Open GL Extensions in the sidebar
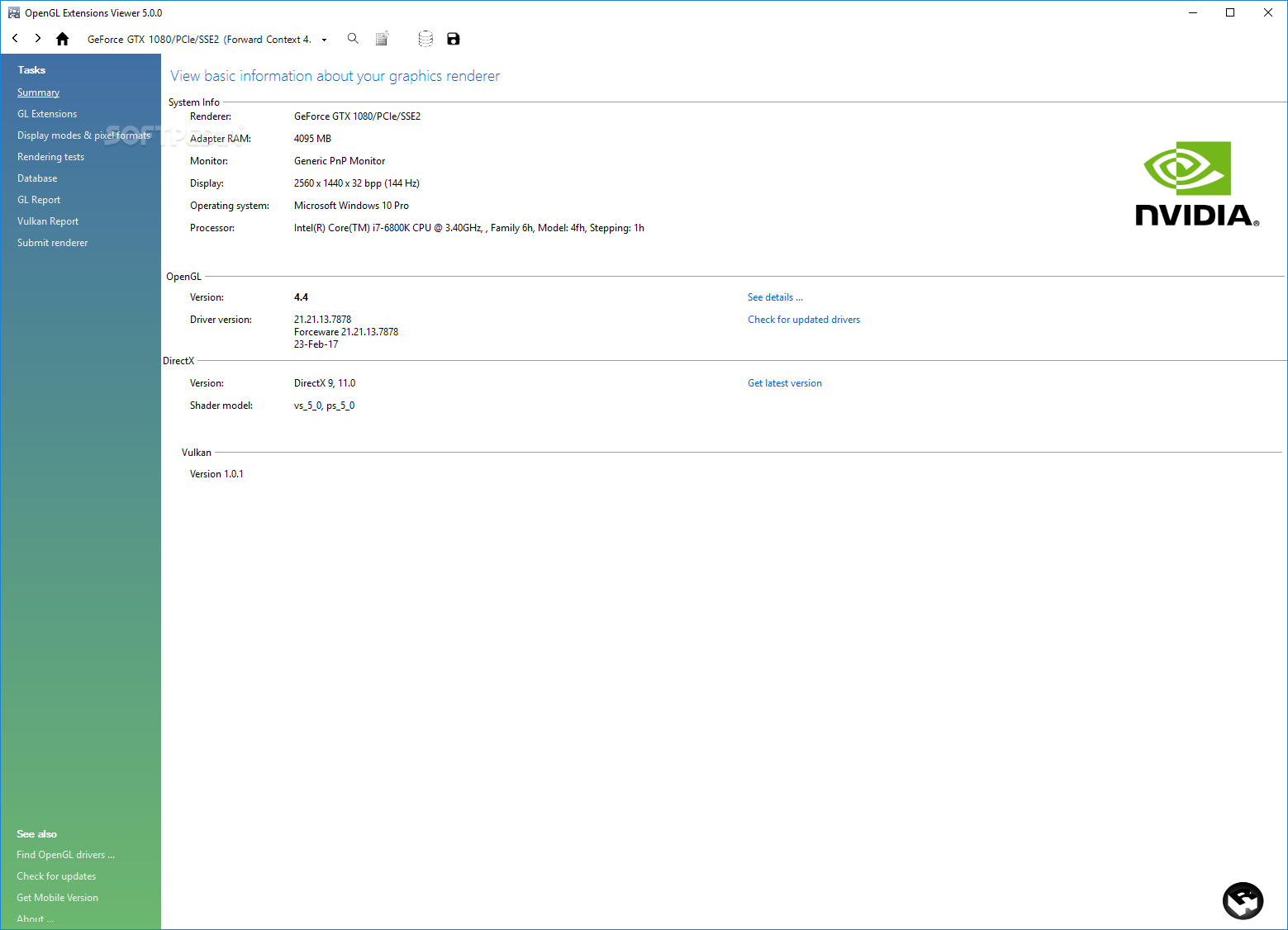This screenshot has width=1288, height=930. pyautogui.click(x=47, y=114)
